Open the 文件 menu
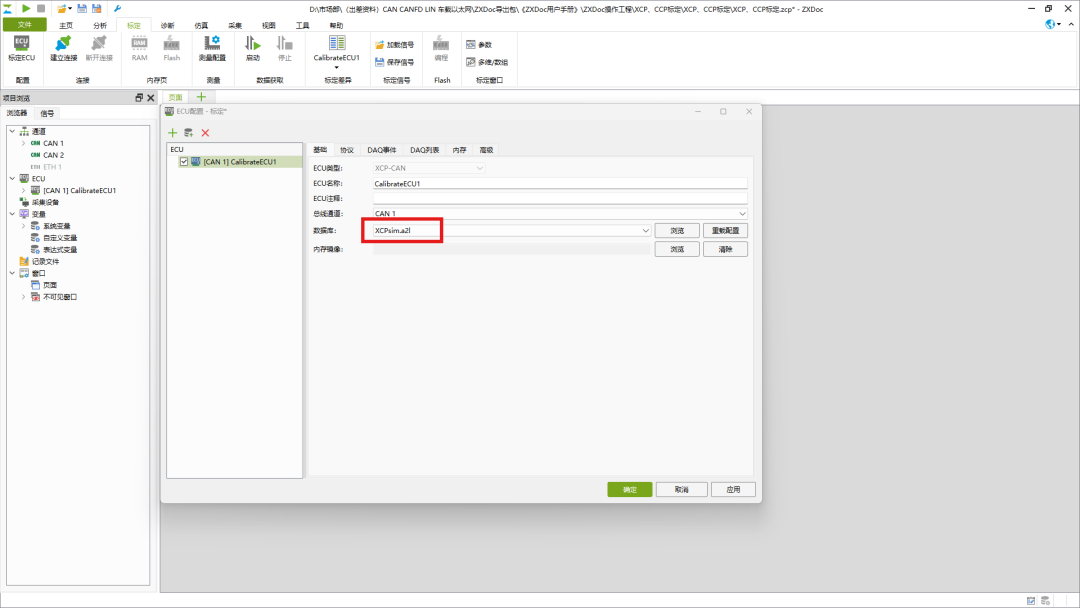The width and height of the screenshot is (1080, 608). (25, 25)
